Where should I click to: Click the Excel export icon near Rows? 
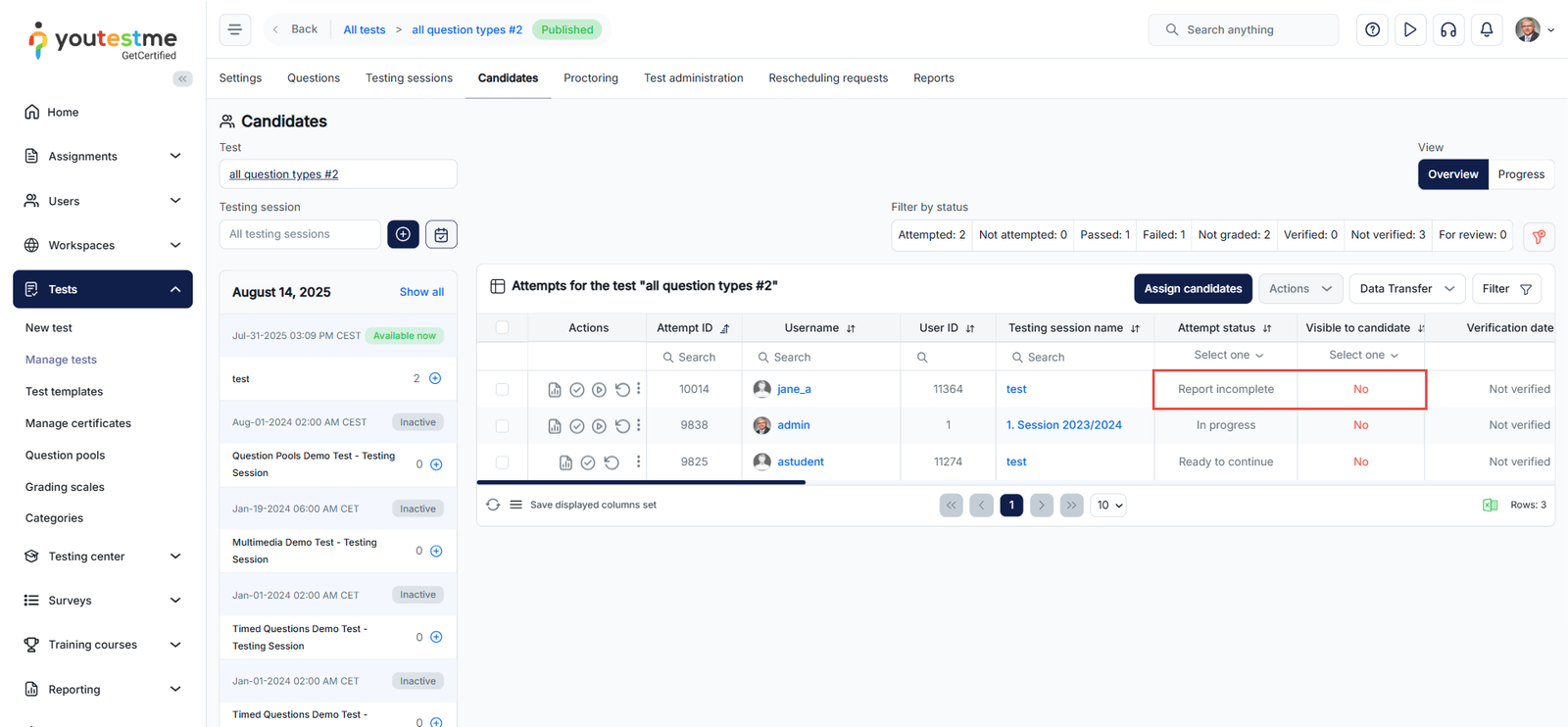click(x=1490, y=505)
